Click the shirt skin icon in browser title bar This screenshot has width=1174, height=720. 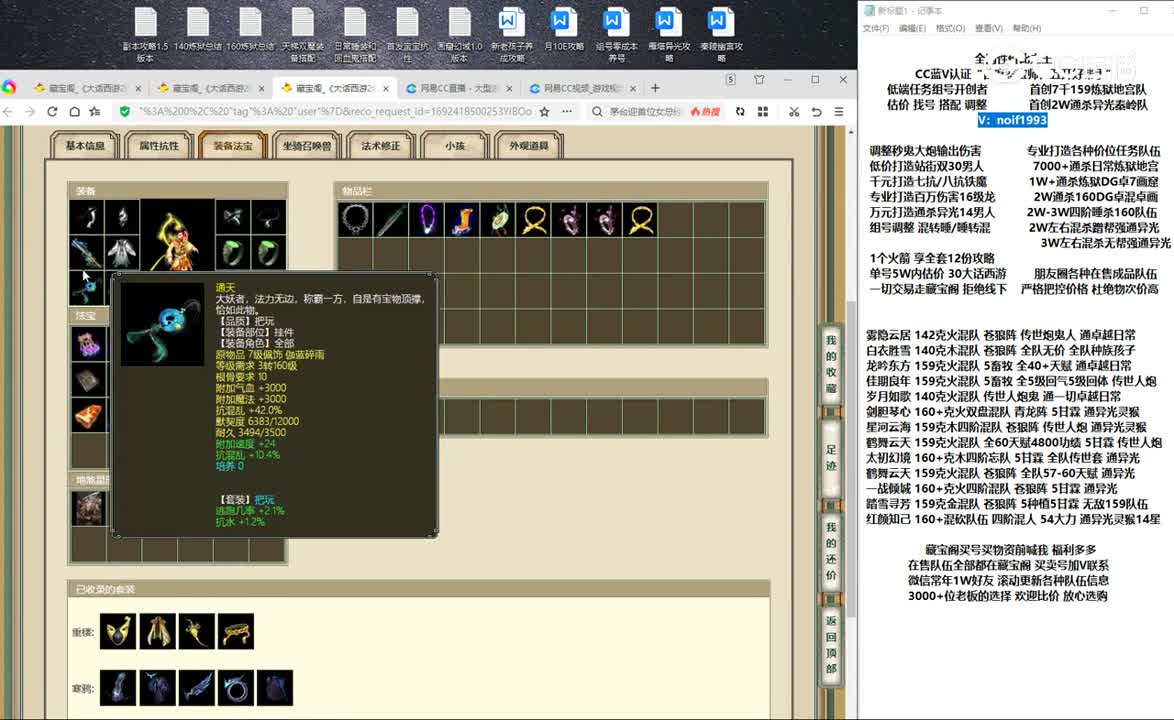tap(759, 79)
